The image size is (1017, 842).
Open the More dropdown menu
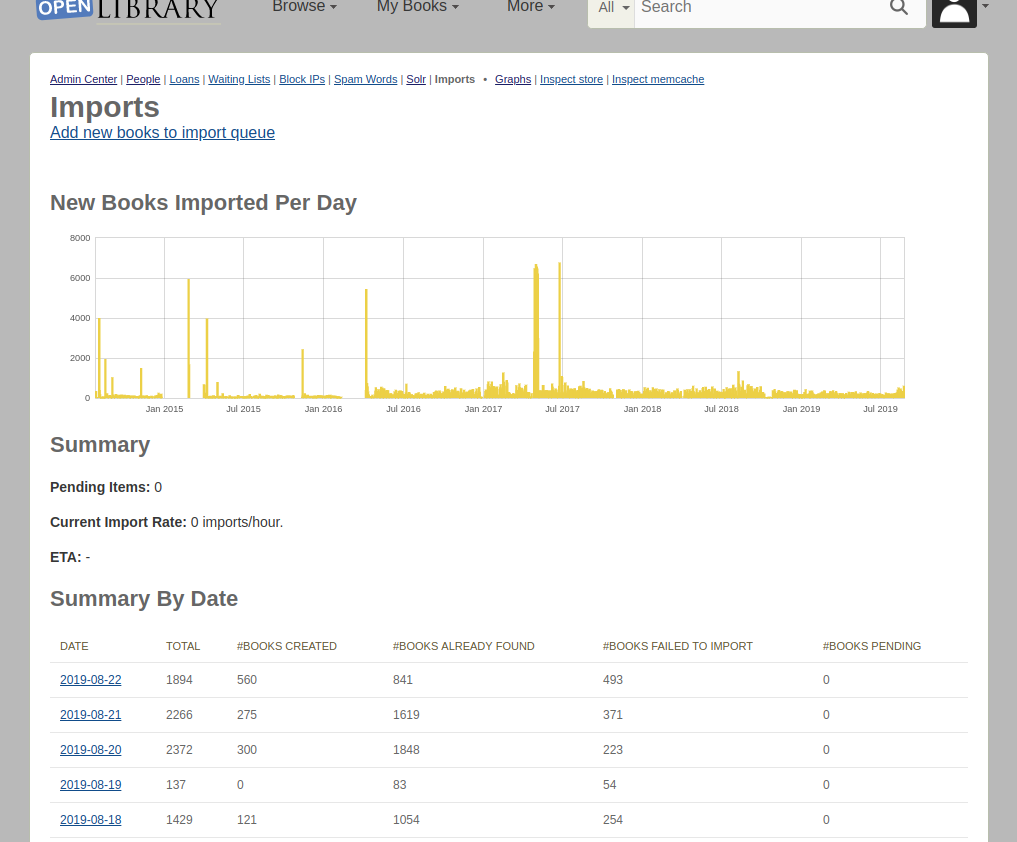tap(530, 7)
